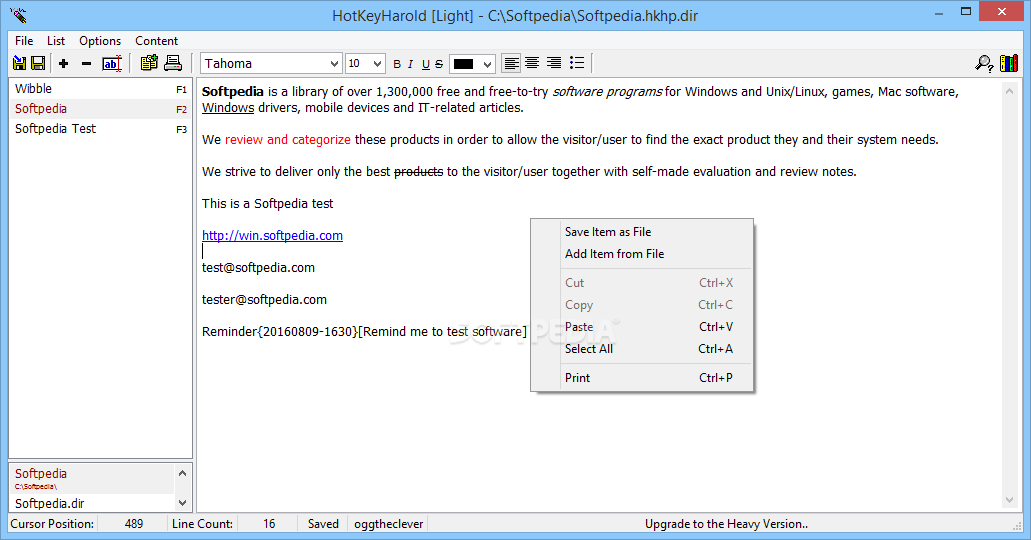Toggle underline formatting

click(425, 64)
